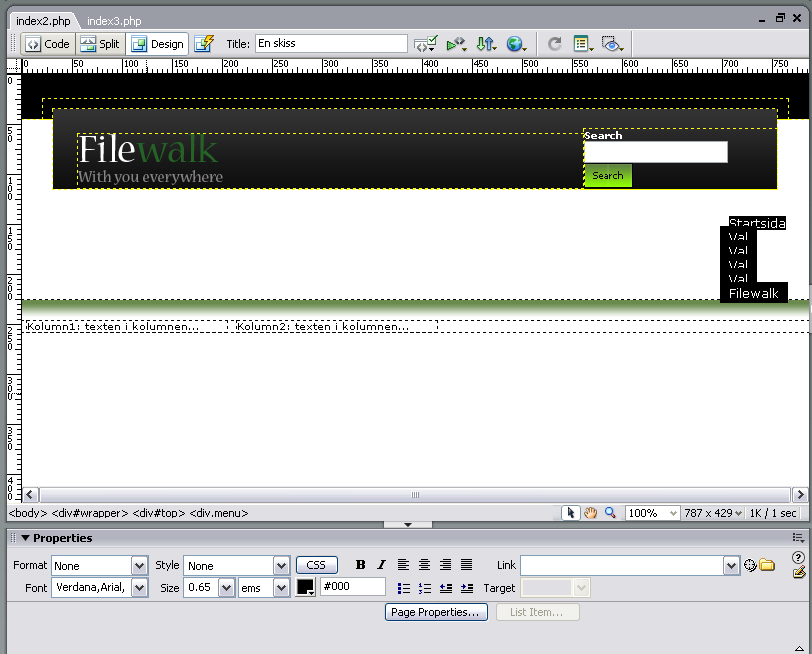812x654 pixels.
Task: Open View Options icon
Action: coord(583,44)
